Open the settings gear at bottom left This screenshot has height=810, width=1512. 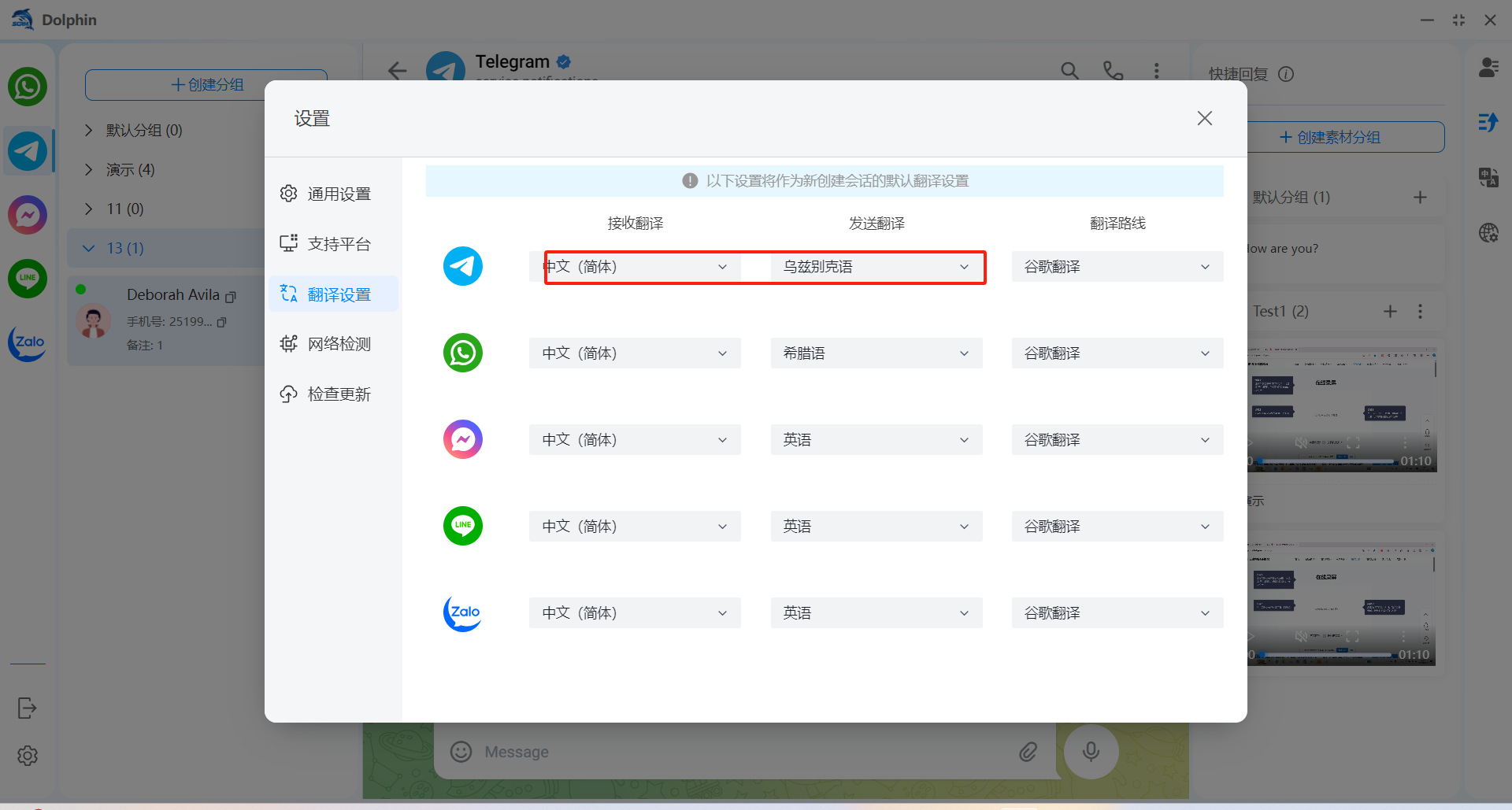click(28, 756)
